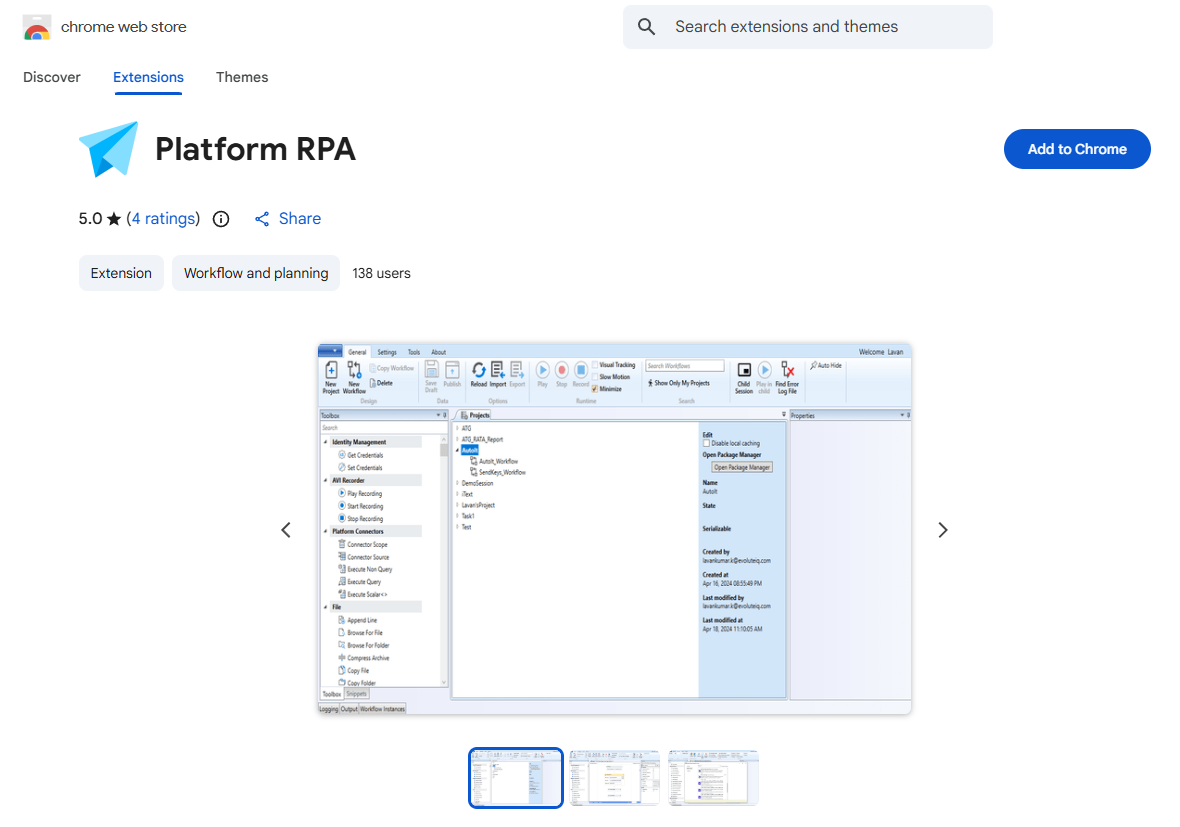Image resolution: width=1180 pixels, height=827 pixels.
Task: Click Search Workflows field in preview
Action: (x=685, y=366)
